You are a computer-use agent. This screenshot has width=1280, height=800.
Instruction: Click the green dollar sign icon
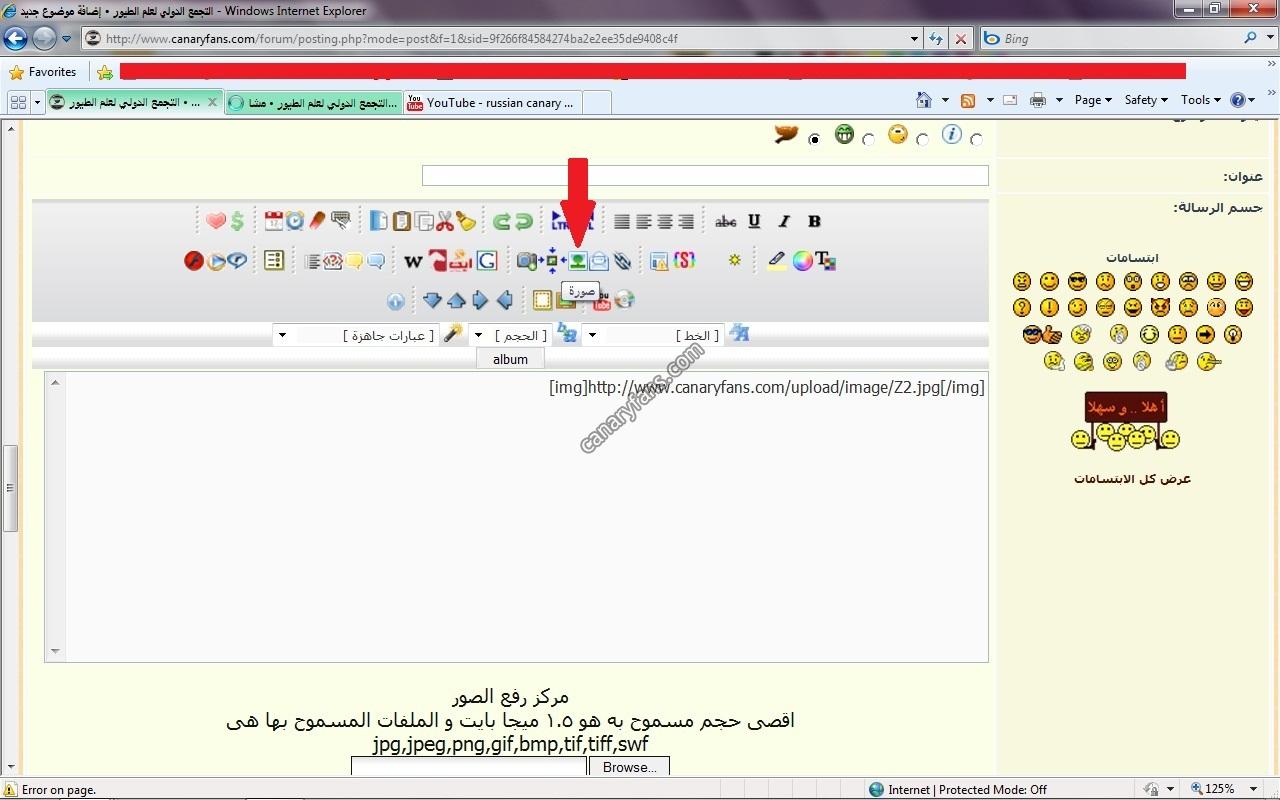click(237, 221)
